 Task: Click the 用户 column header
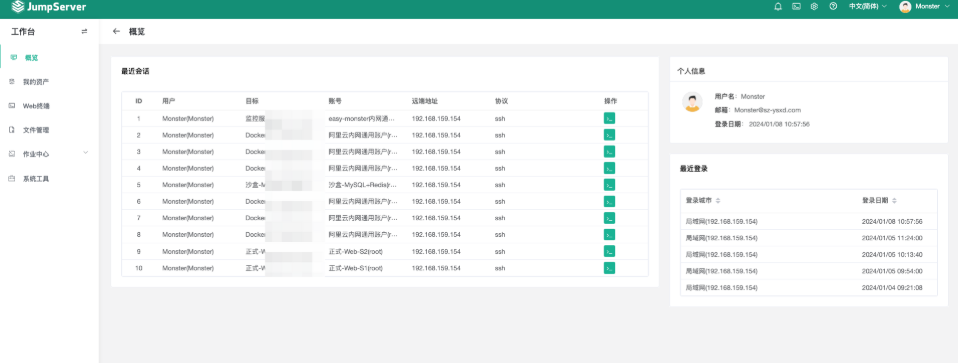click(x=169, y=101)
